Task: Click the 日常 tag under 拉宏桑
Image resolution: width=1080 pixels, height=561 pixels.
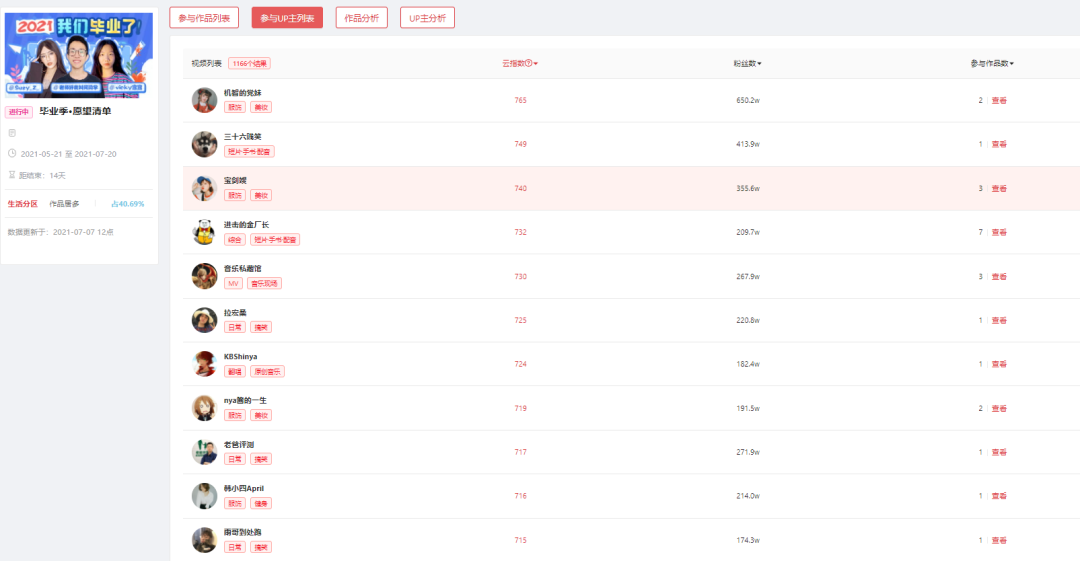Action: (235, 327)
